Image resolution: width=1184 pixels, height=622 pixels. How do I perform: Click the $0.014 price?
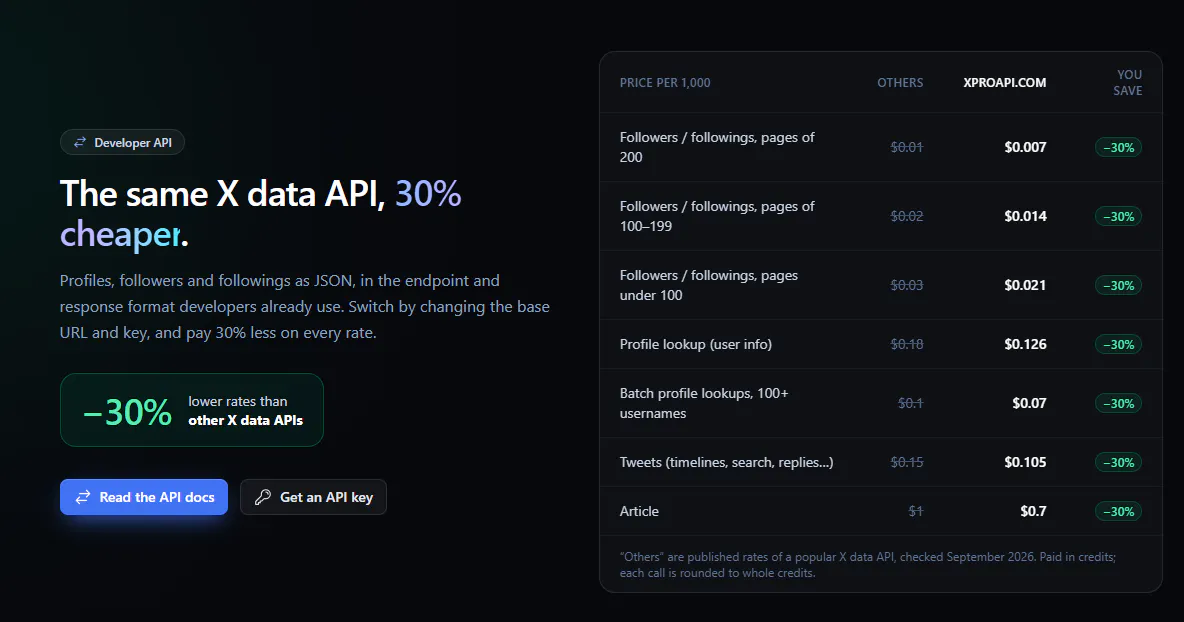pos(1025,216)
